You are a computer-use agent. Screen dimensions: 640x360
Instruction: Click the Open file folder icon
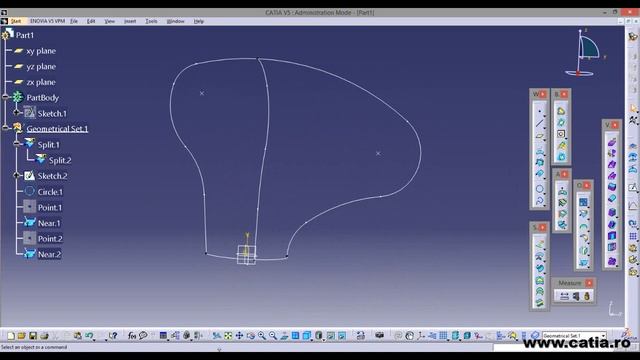point(22,336)
